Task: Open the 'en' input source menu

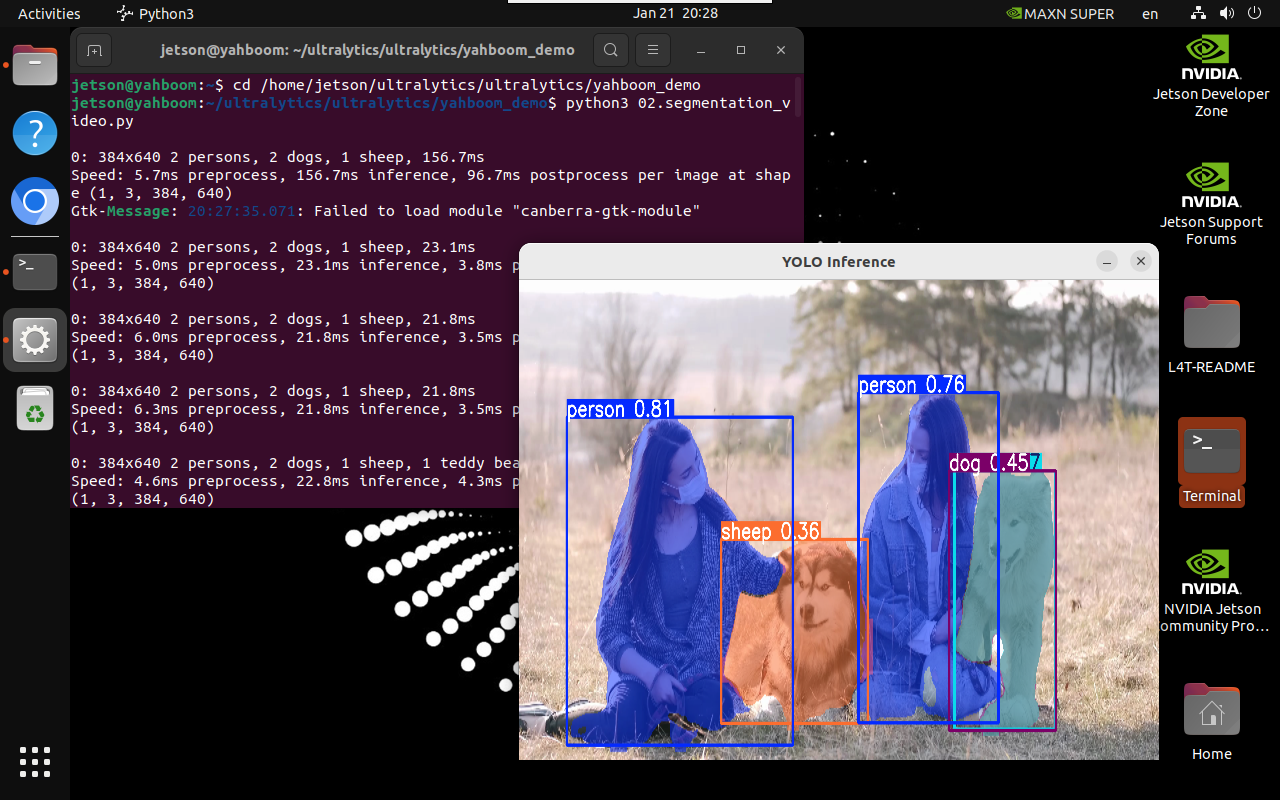Action: point(1150,14)
